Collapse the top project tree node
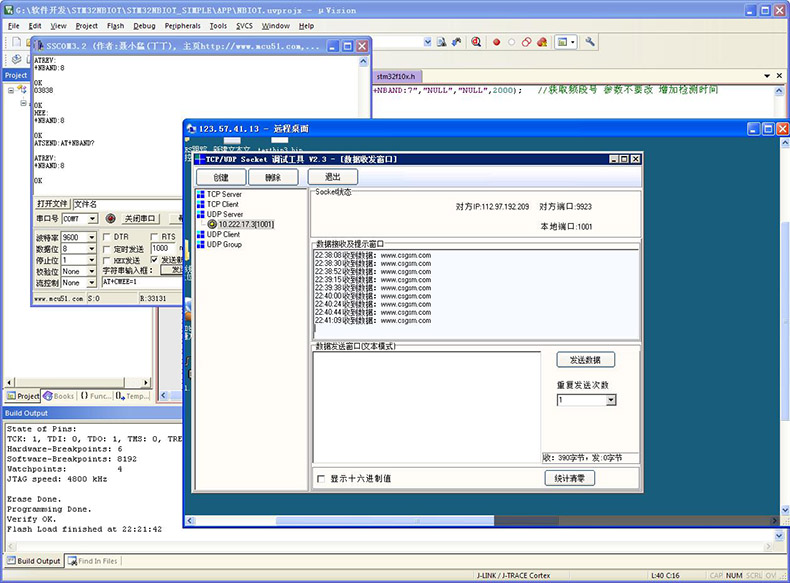Viewport: 790px width, 583px height. pyautogui.click(x=11, y=90)
